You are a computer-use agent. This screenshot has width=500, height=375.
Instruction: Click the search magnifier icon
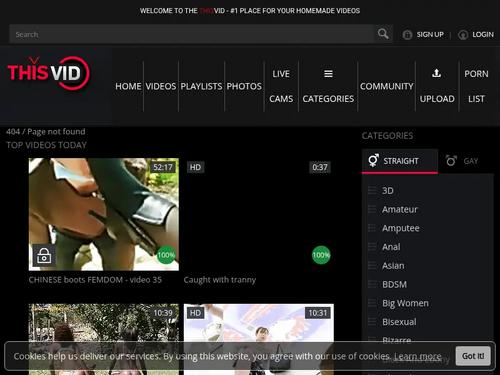[x=383, y=34]
